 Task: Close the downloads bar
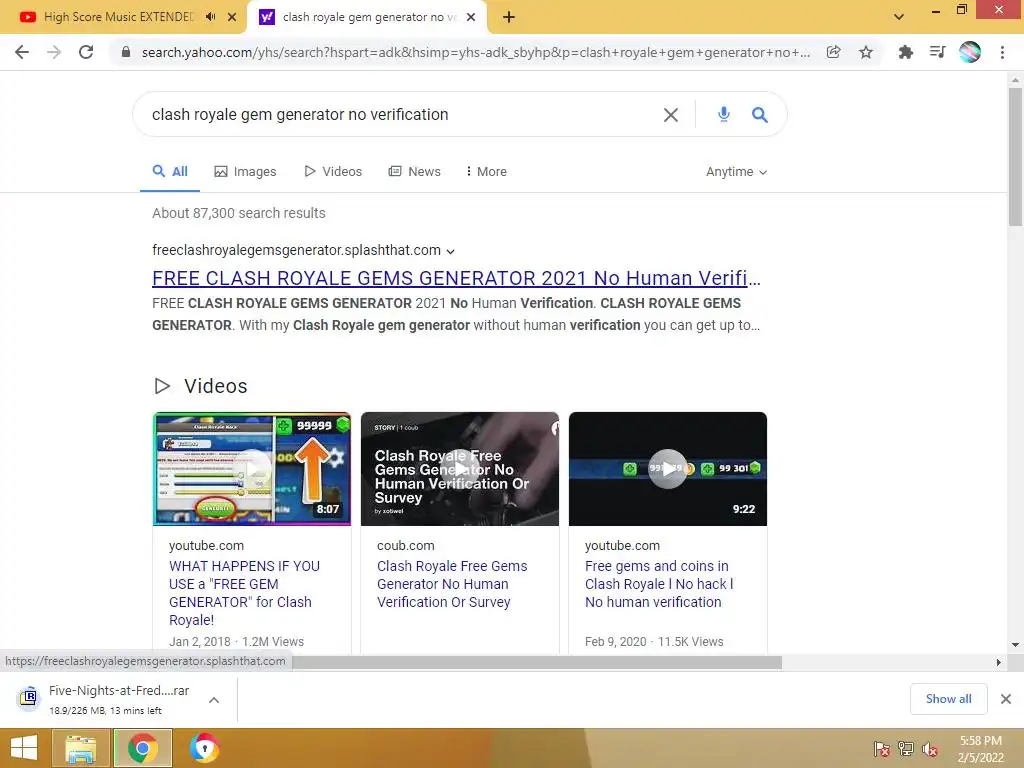(x=1006, y=699)
